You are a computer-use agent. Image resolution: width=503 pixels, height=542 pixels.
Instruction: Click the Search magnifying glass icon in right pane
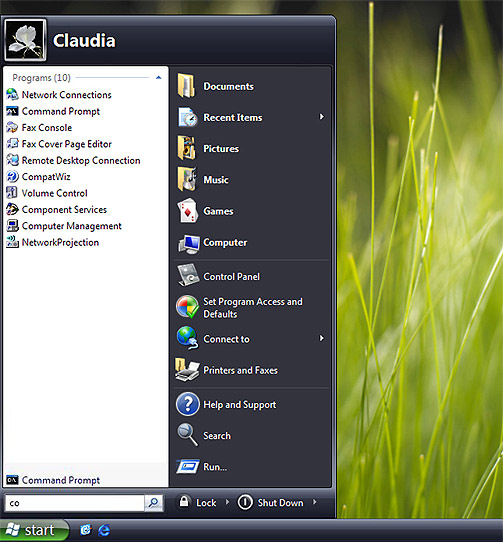(x=187, y=435)
